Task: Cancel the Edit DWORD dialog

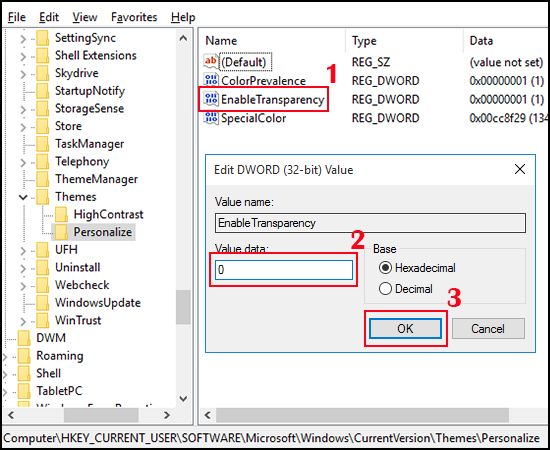Action: 488,329
